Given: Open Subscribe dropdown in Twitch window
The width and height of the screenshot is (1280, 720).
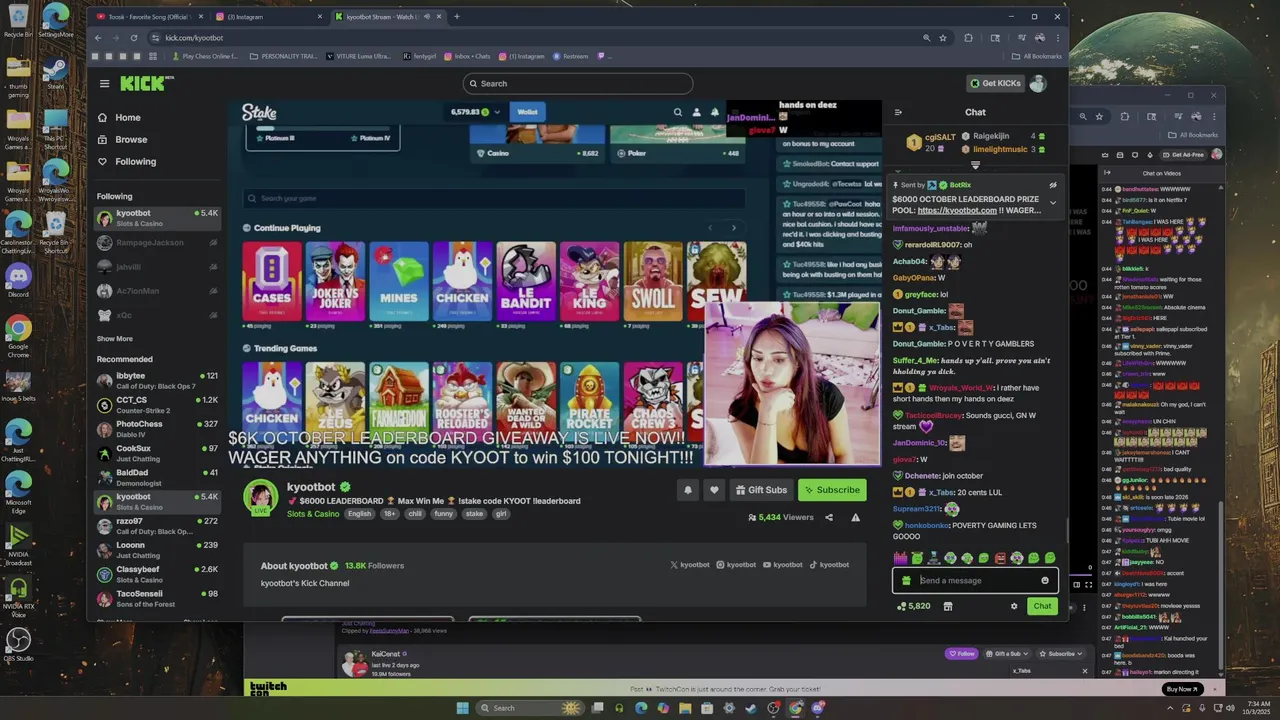Looking at the screenshot, I should [x=1060, y=654].
